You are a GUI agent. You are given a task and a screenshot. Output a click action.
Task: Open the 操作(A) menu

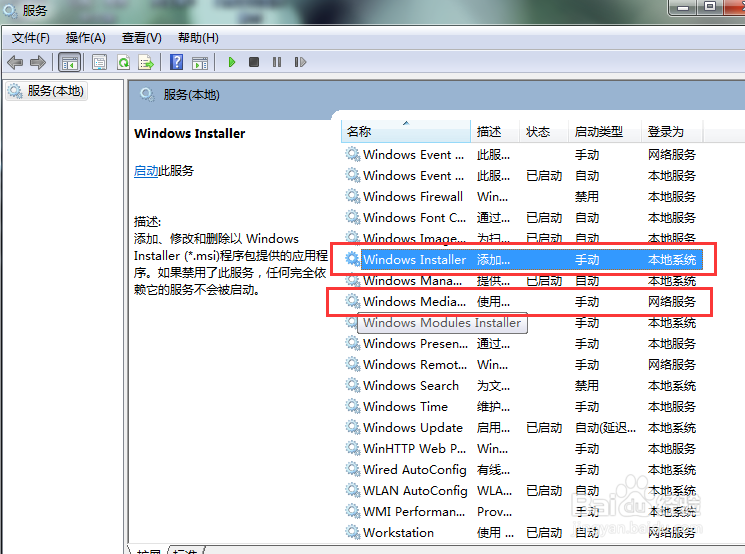tap(86, 38)
